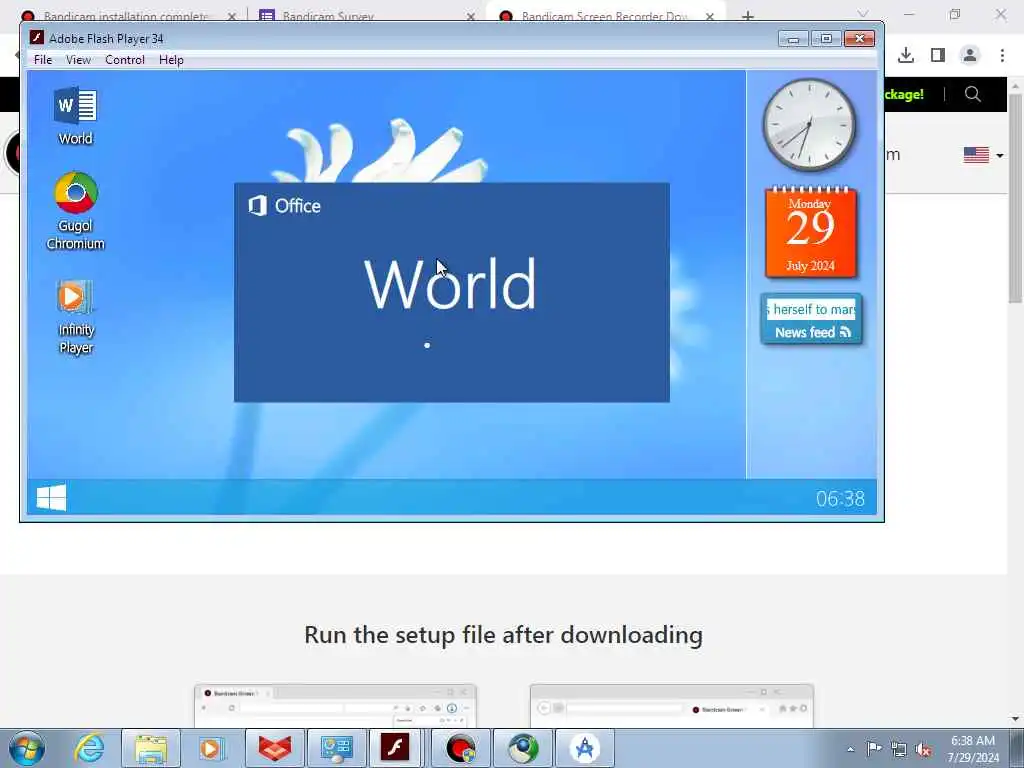Close the Bandicam Survey tab
Screen dimensions: 1024x768
click(x=471, y=16)
